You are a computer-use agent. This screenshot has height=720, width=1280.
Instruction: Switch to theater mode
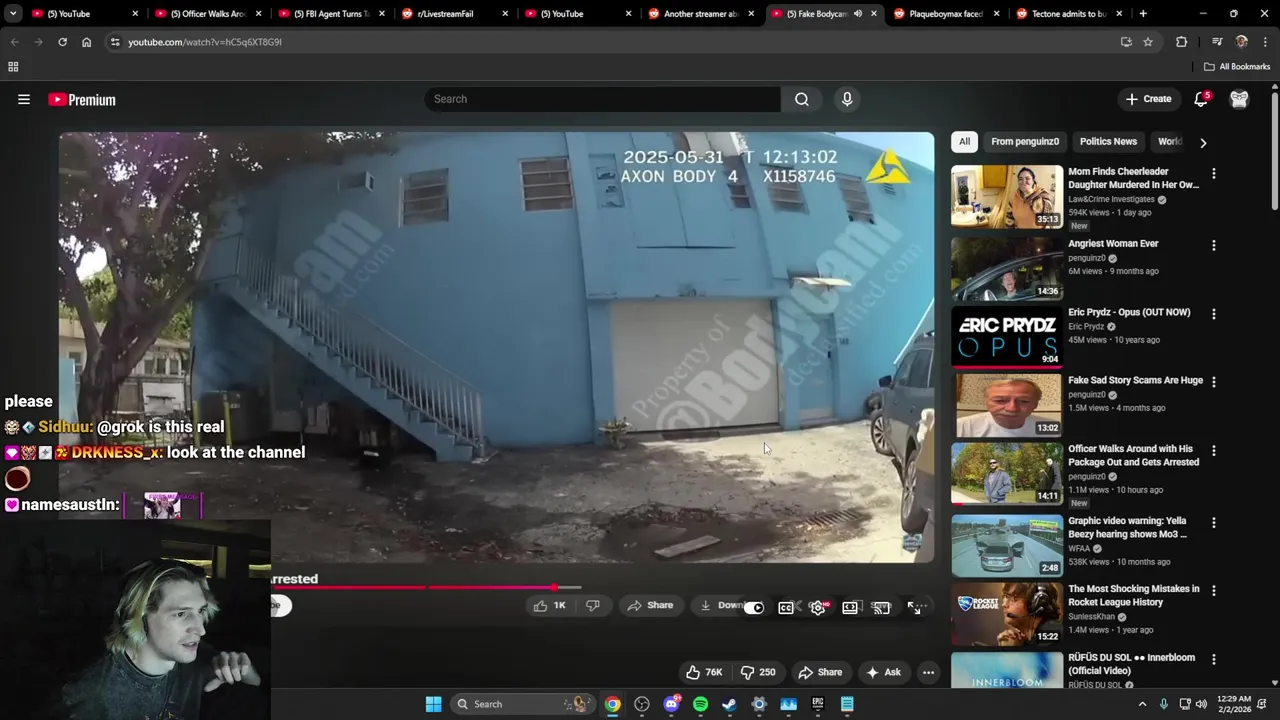click(850, 607)
